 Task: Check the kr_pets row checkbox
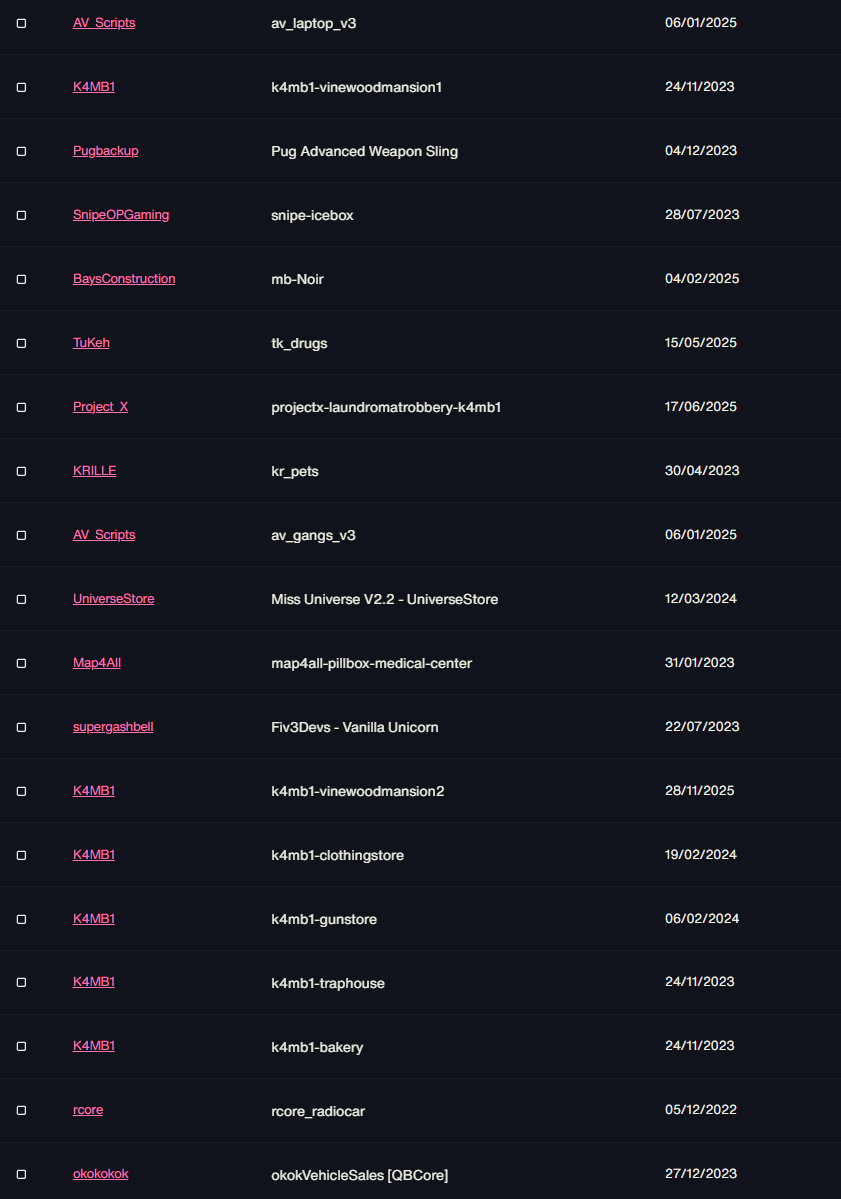[21, 471]
